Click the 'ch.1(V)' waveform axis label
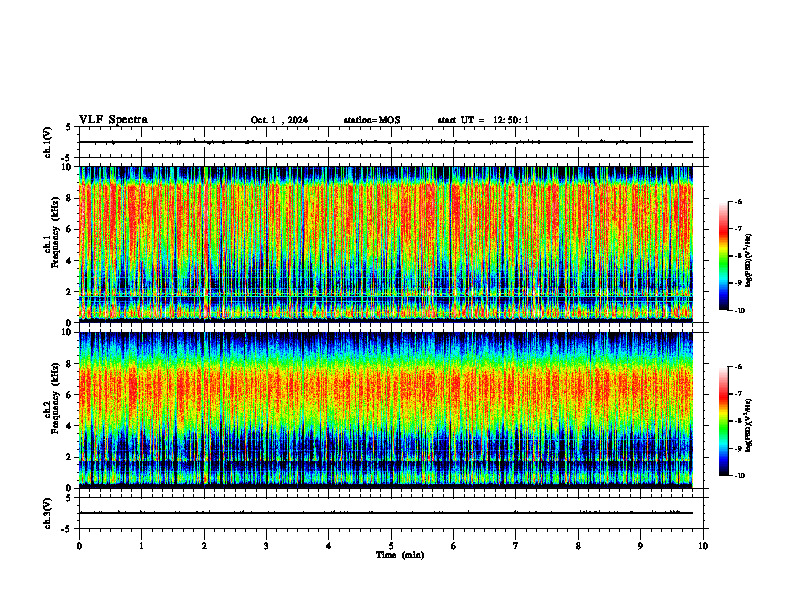792x612 pixels. [x=48, y=142]
